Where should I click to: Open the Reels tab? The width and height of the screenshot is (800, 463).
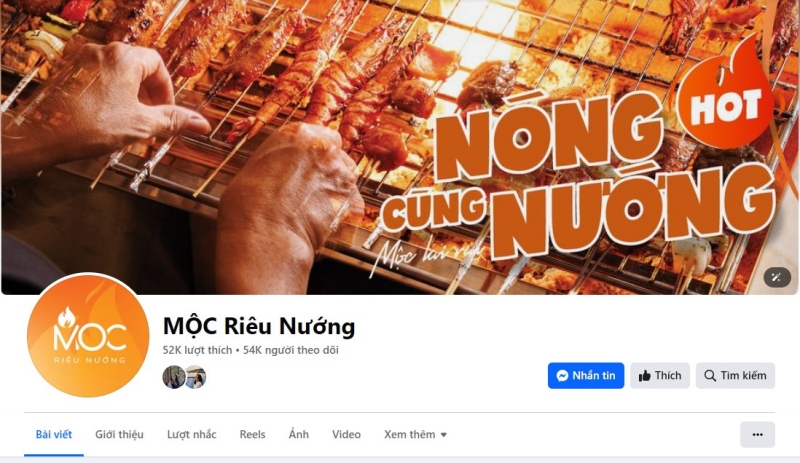click(253, 434)
